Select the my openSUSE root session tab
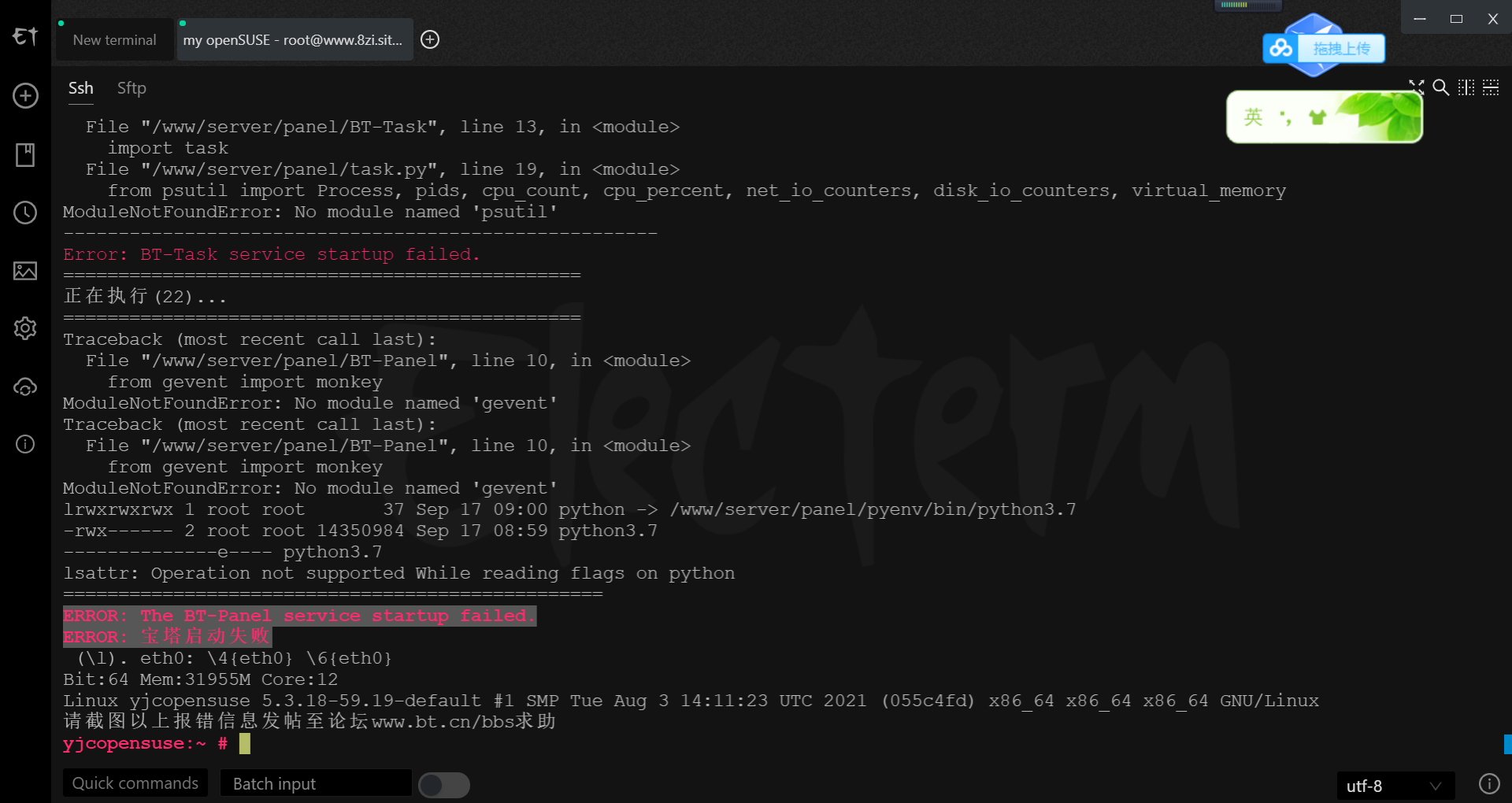Image resolution: width=1512 pixels, height=803 pixels. point(295,39)
